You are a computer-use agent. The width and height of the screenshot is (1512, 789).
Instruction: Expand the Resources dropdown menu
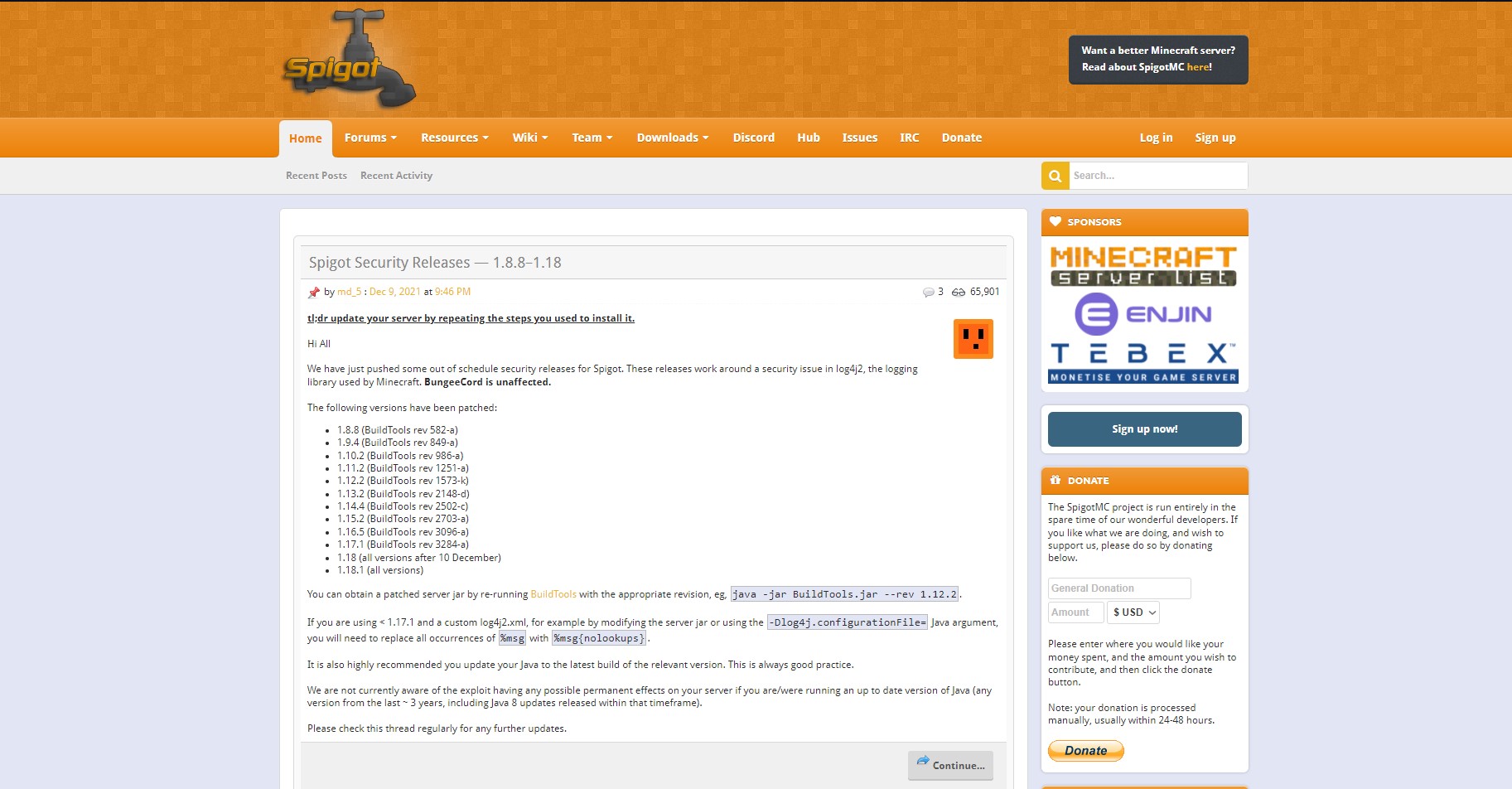click(455, 138)
